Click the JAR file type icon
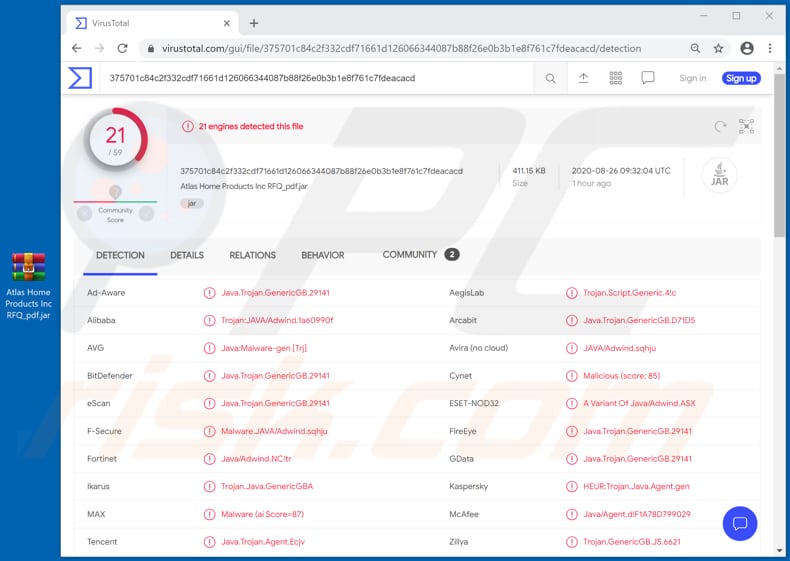This screenshot has height=561, width=790. 719,175
